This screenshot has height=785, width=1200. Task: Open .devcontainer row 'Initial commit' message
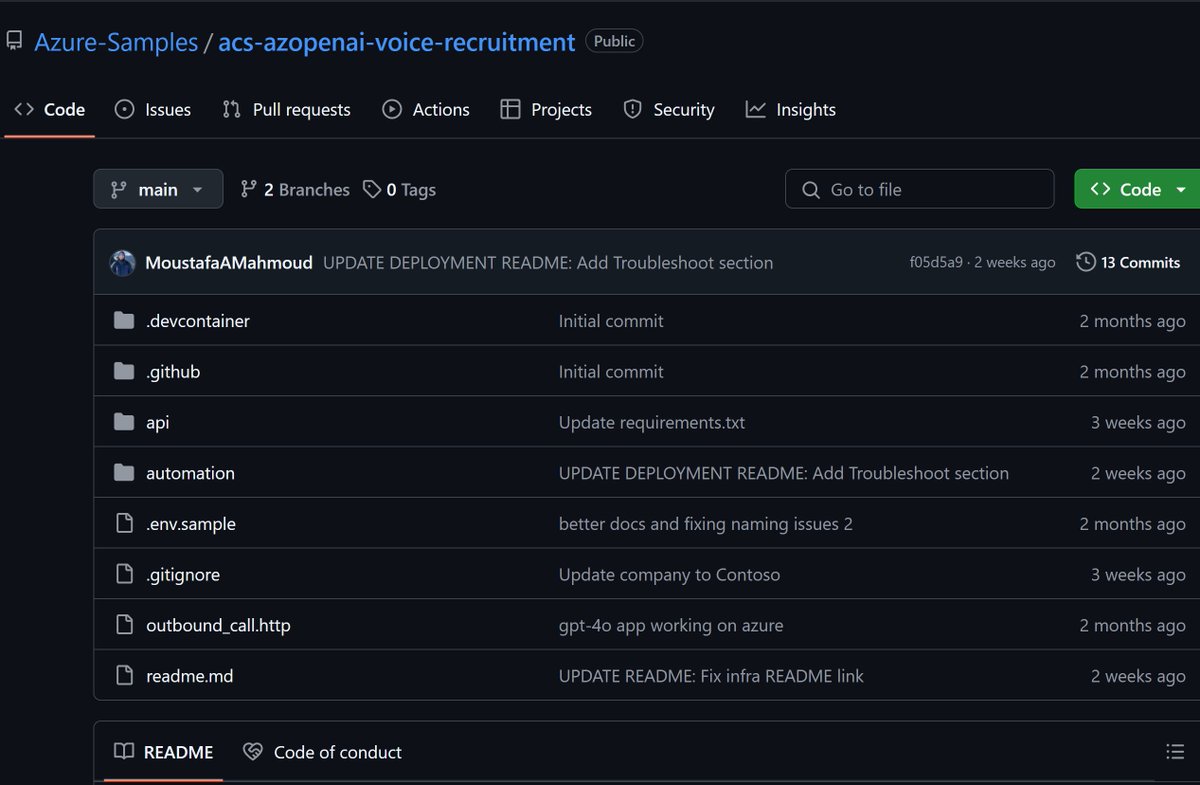[x=611, y=321]
